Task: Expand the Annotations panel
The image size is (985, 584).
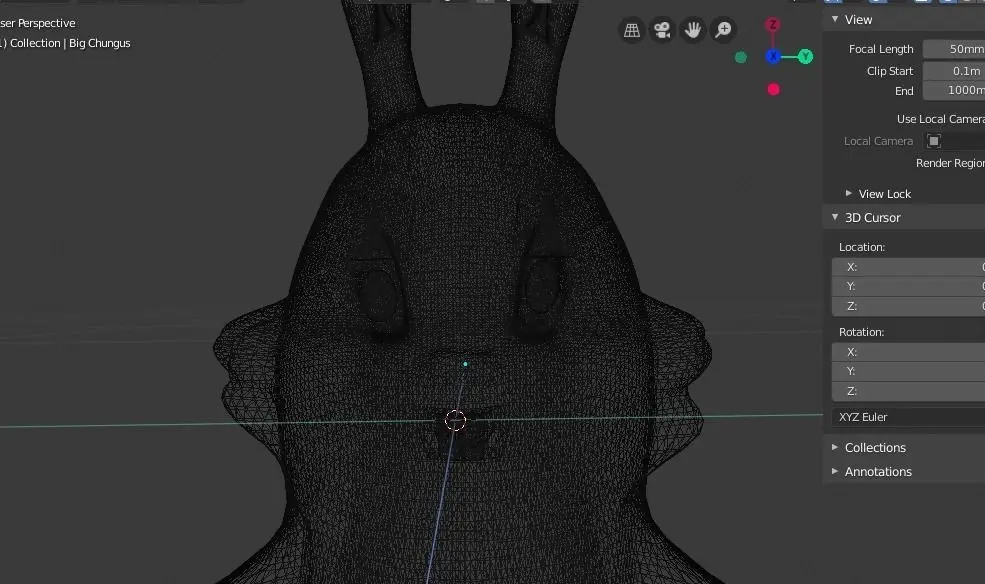Action: pyautogui.click(x=835, y=471)
